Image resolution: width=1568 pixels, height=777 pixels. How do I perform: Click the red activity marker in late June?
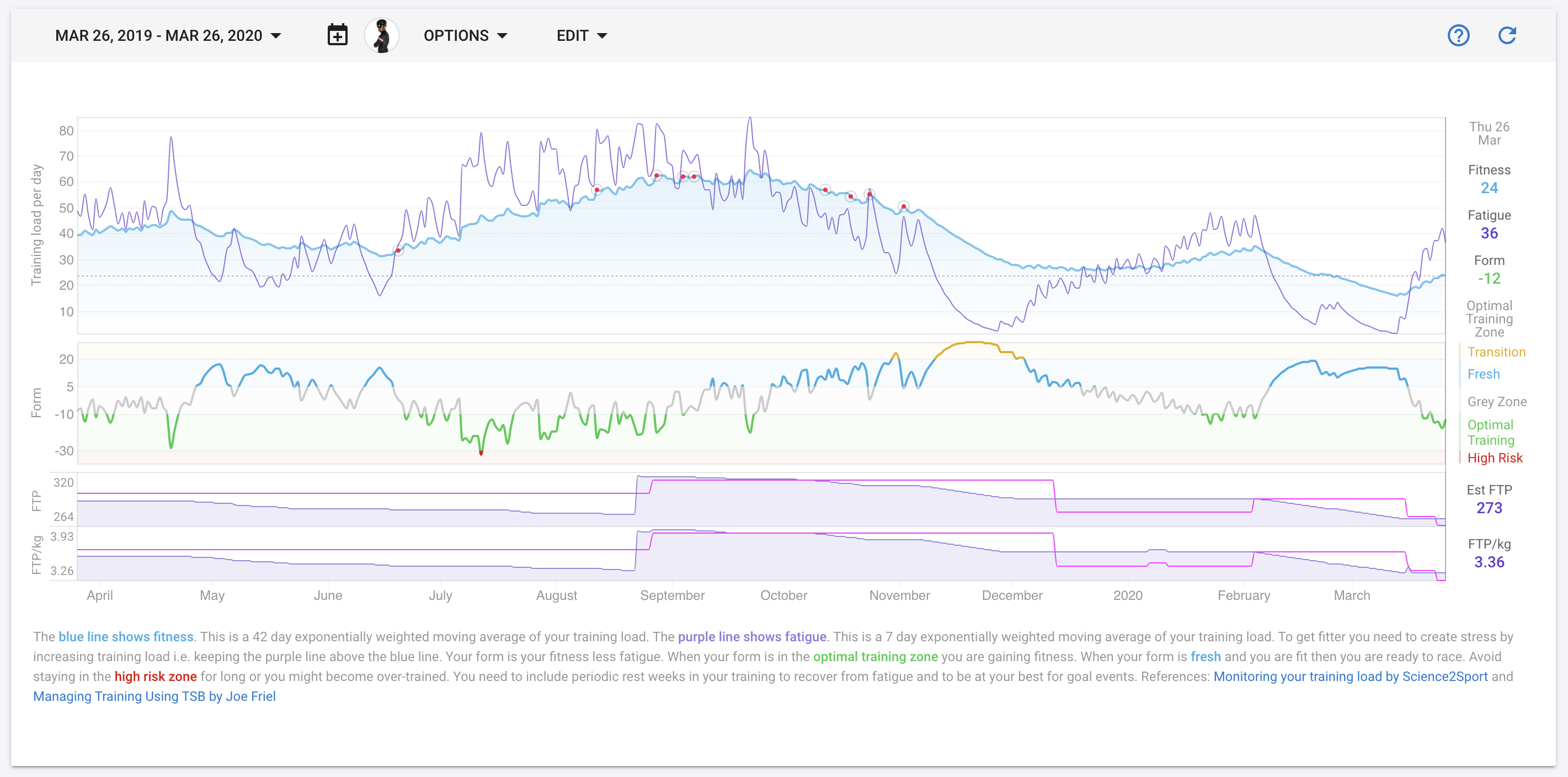coord(399,251)
